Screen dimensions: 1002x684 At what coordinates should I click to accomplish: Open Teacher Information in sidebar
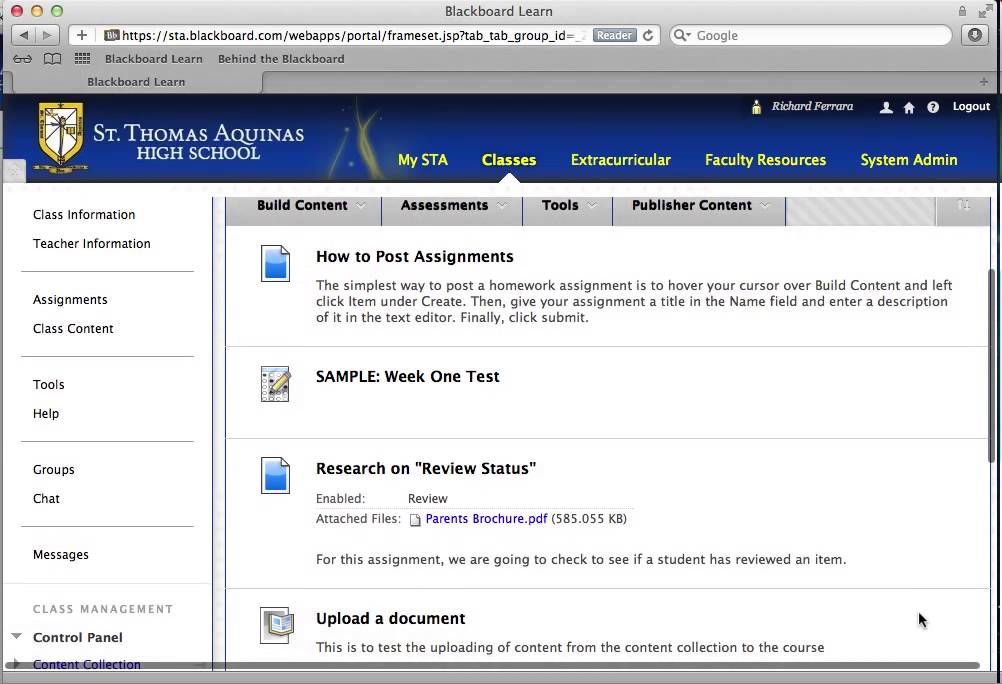click(92, 244)
